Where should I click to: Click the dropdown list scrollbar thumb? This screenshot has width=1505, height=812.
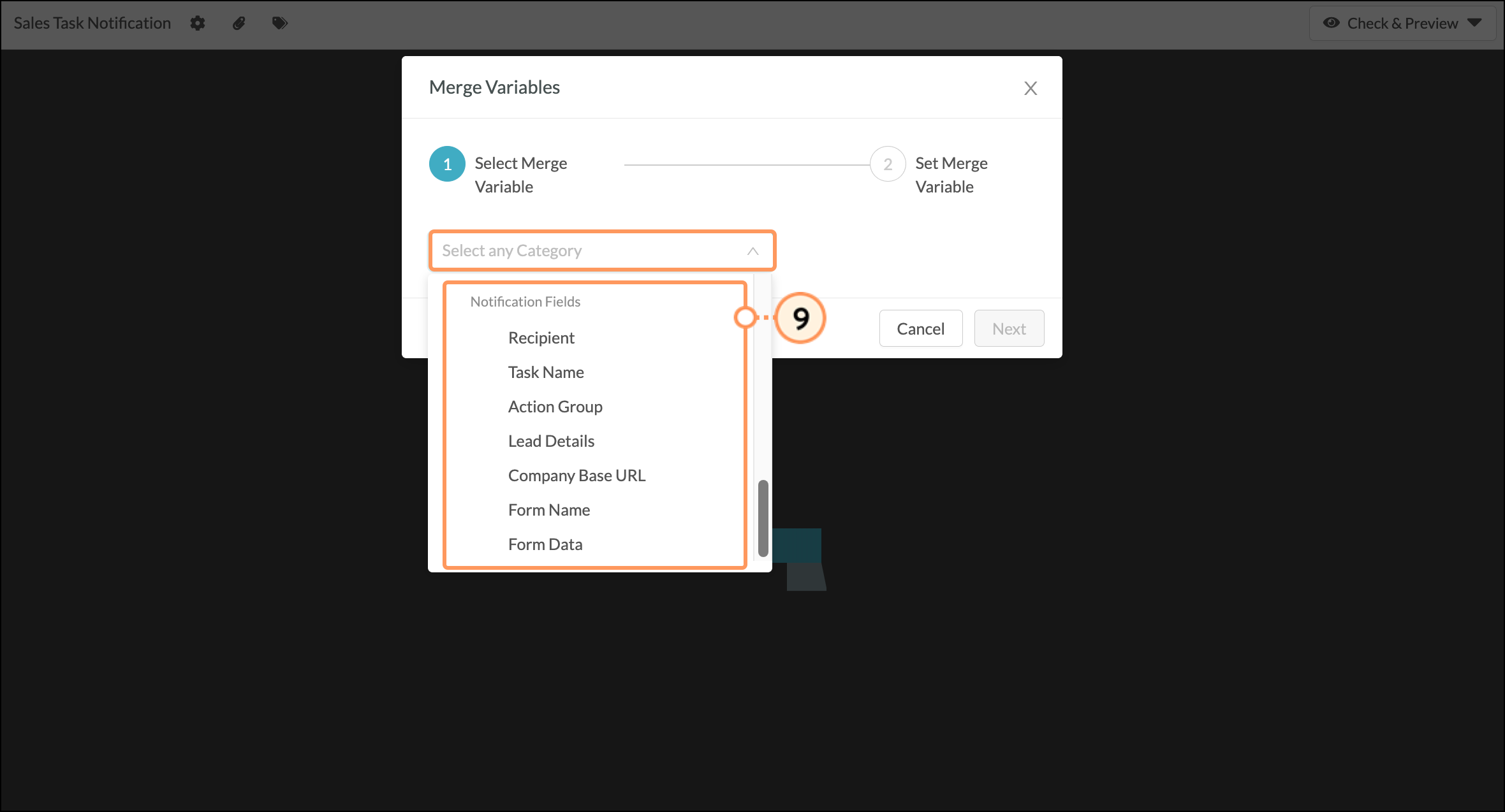point(763,518)
